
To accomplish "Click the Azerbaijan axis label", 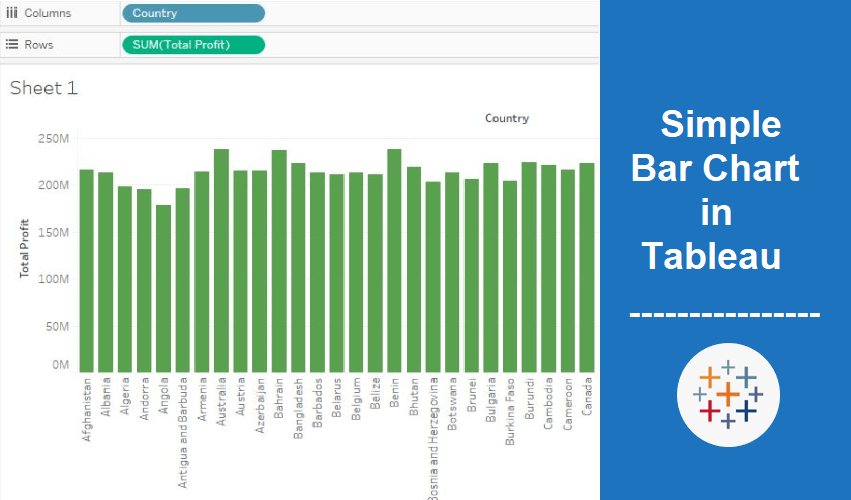I will 260,405.
